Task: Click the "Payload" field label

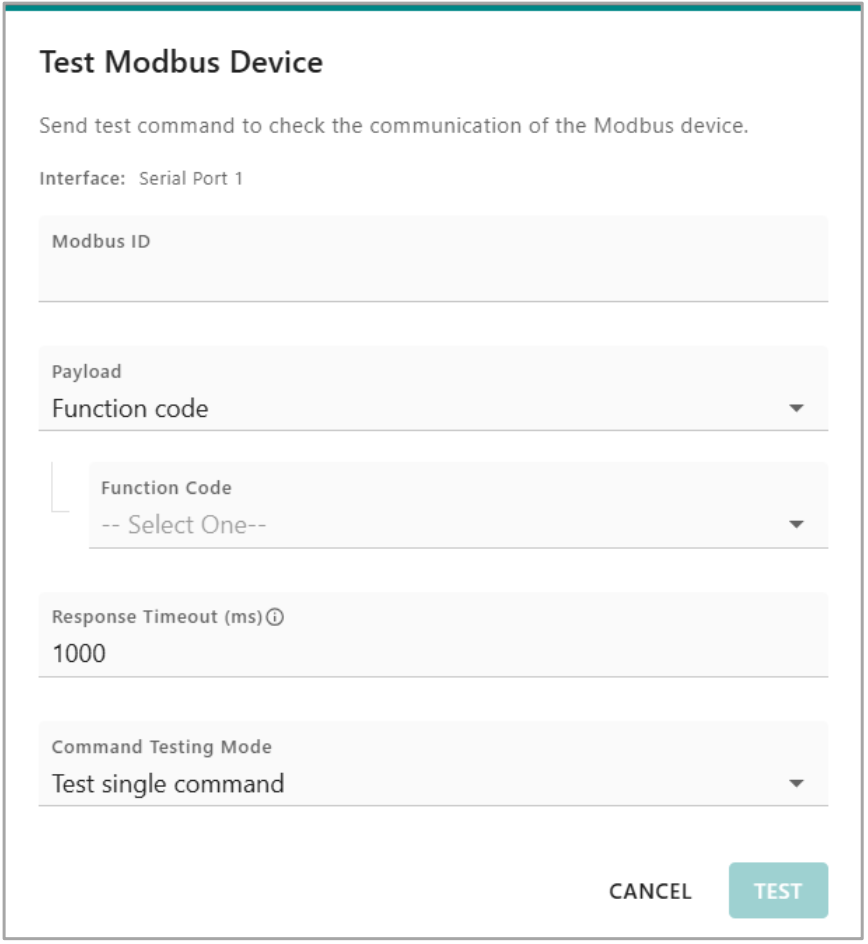Action: (x=87, y=372)
